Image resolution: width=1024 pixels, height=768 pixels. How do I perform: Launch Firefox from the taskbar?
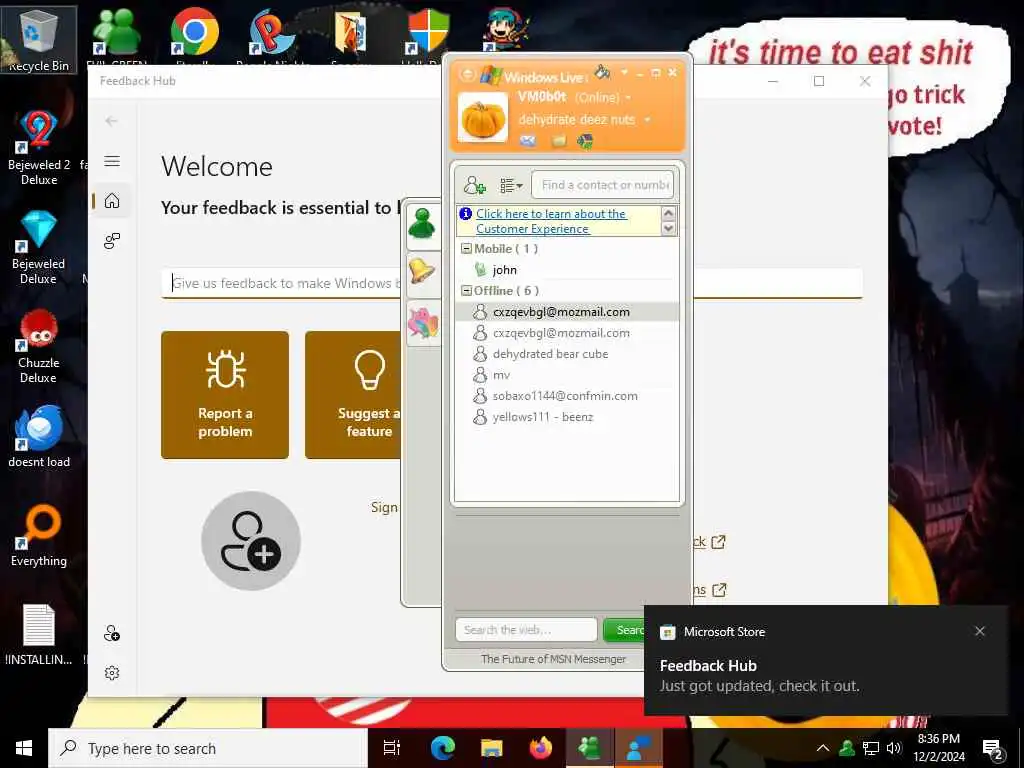click(x=540, y=748)
